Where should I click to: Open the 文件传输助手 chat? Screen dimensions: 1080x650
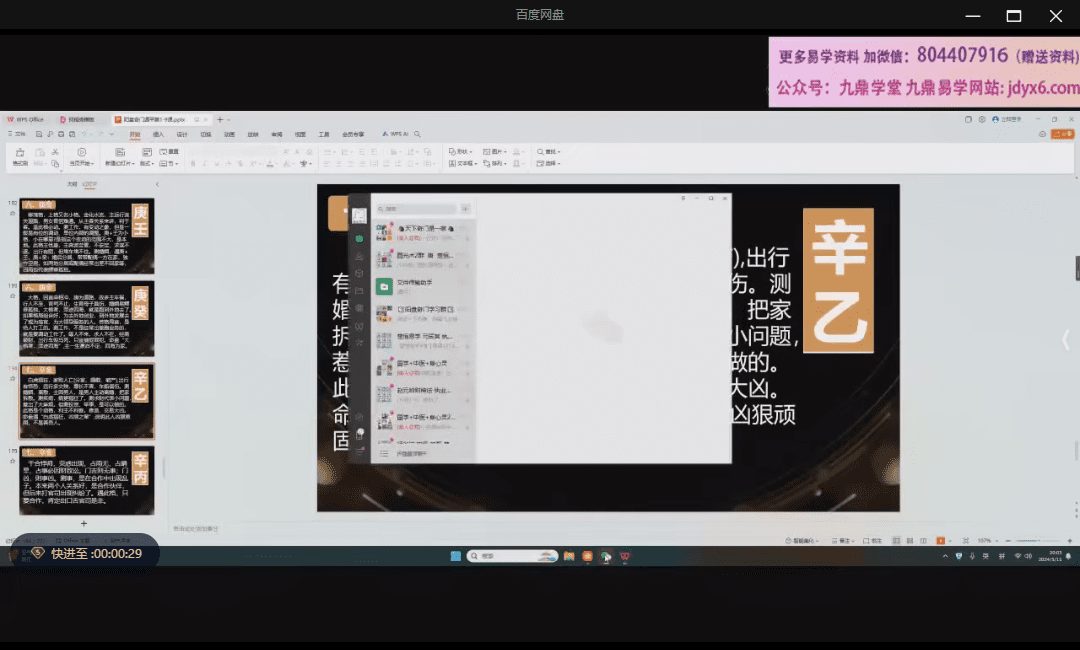point(415,286)
